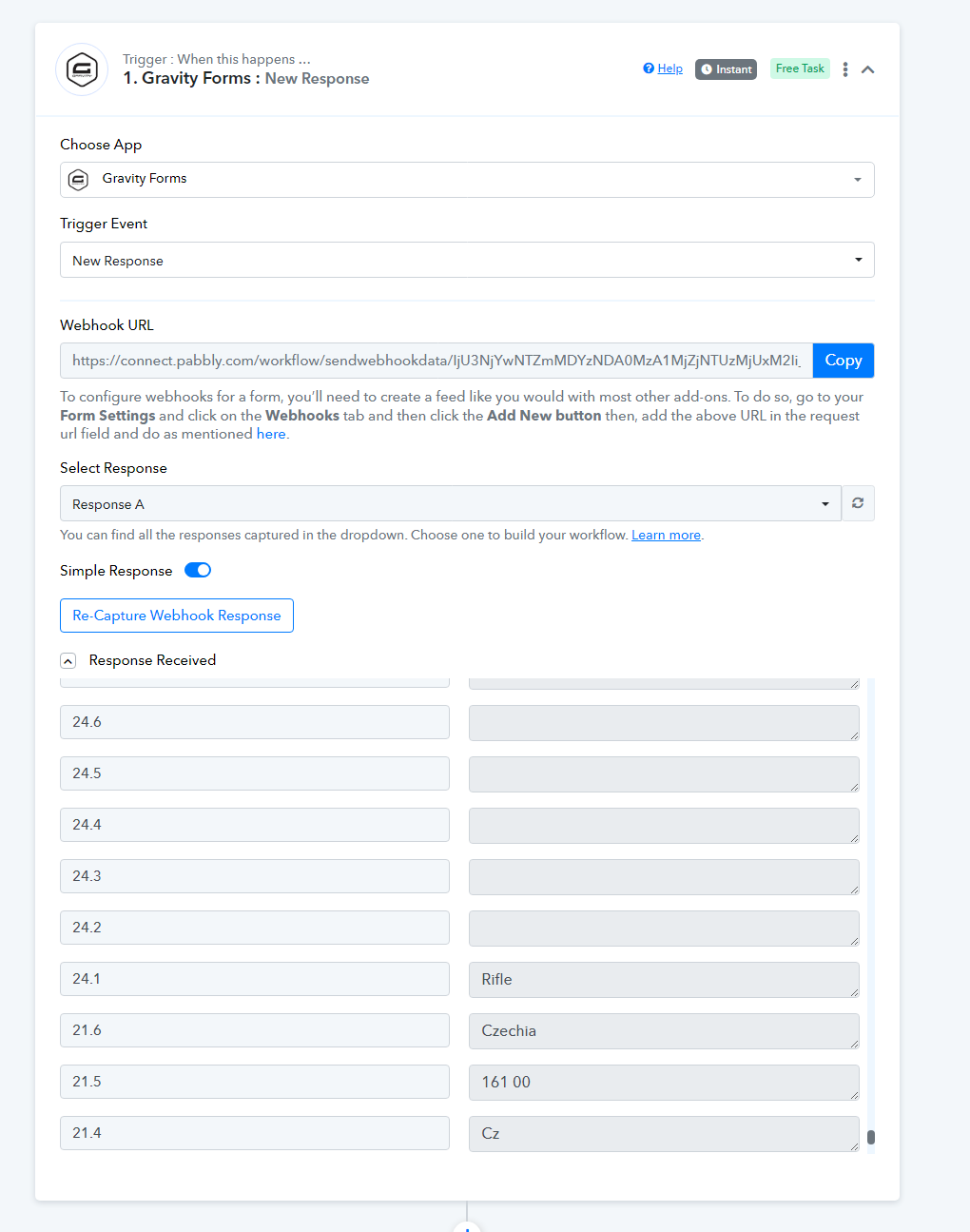Click the plus icon to add a step
970x1232 pixels.
467,1227
